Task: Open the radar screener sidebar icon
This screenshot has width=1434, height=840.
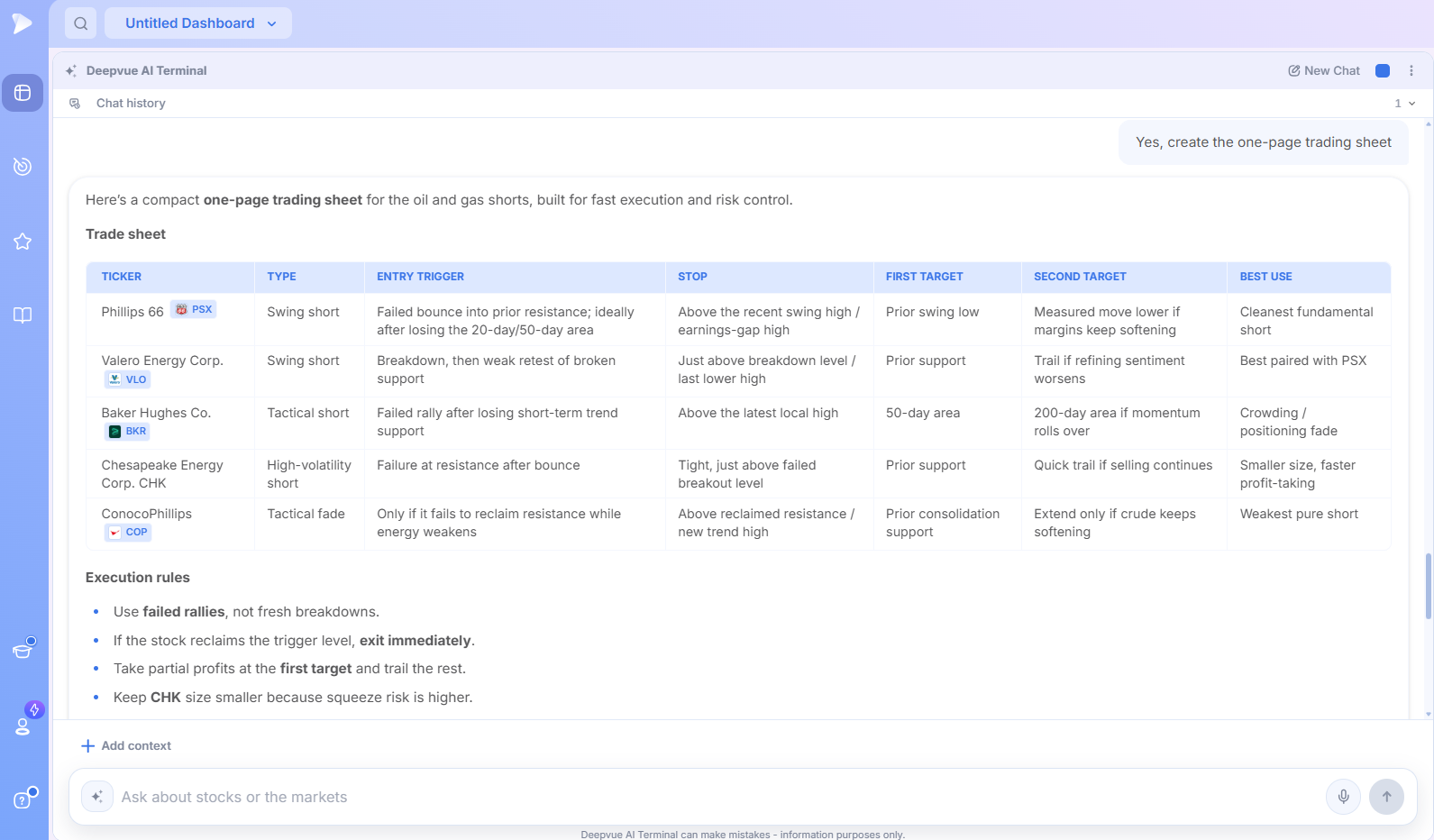Action: (x=23, y=167)
